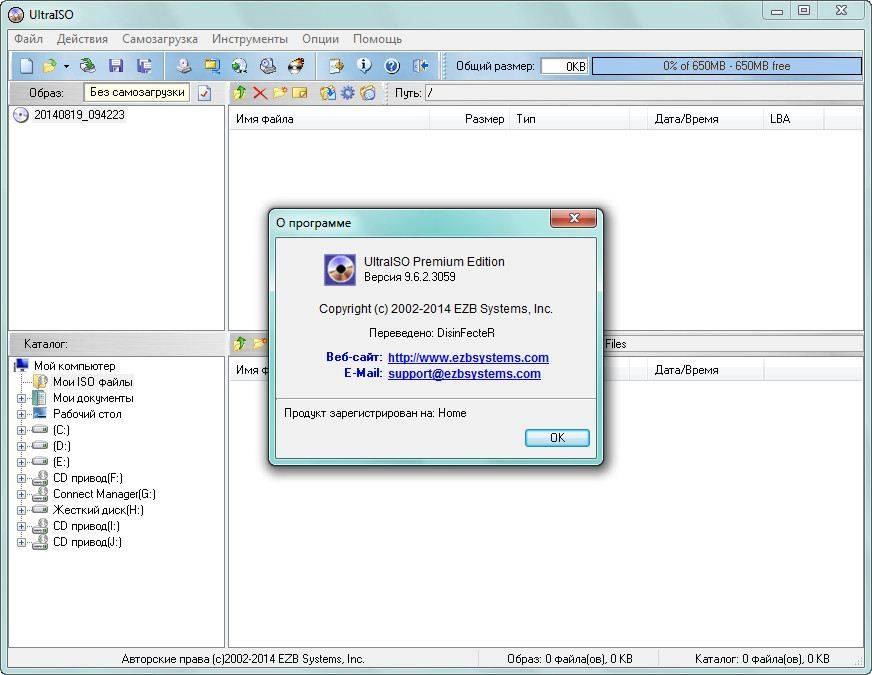Click the Compress ISO disc icon
This screenshot has width=872, height=675.
point(240,66)
